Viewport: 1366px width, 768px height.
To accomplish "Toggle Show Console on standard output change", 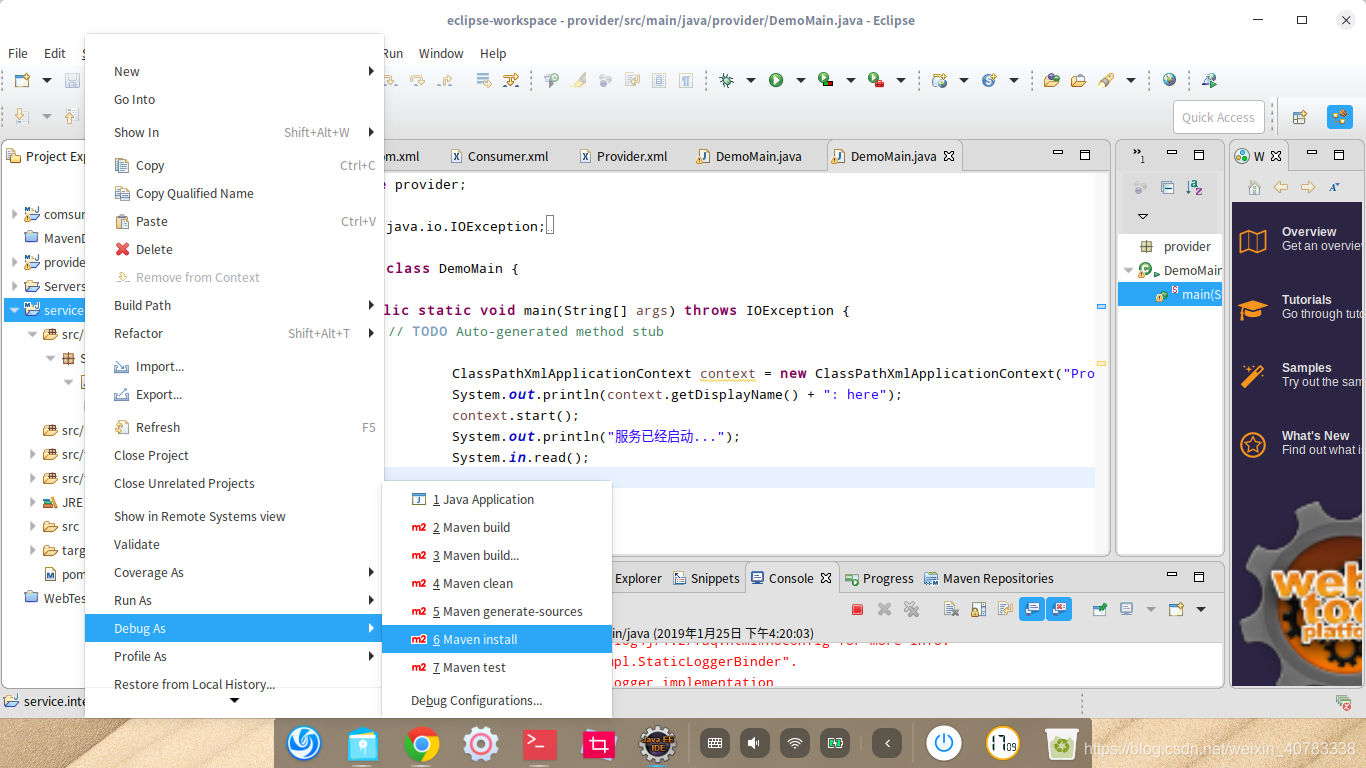I will click(x=1032, y=609).
